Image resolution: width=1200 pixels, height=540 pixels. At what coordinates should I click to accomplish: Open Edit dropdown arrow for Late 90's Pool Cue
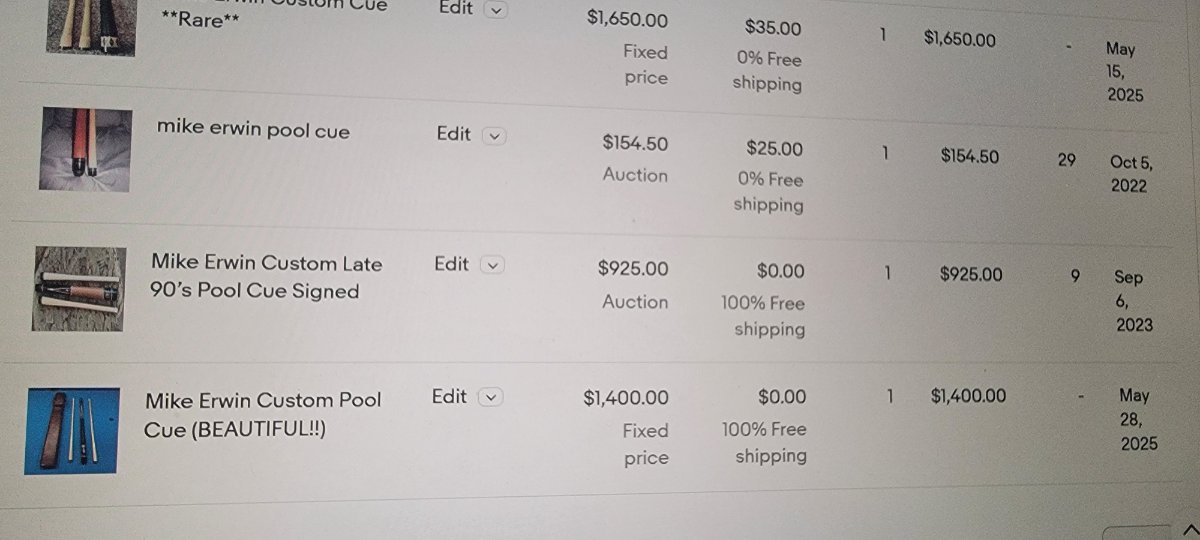[x=491, y=265]
